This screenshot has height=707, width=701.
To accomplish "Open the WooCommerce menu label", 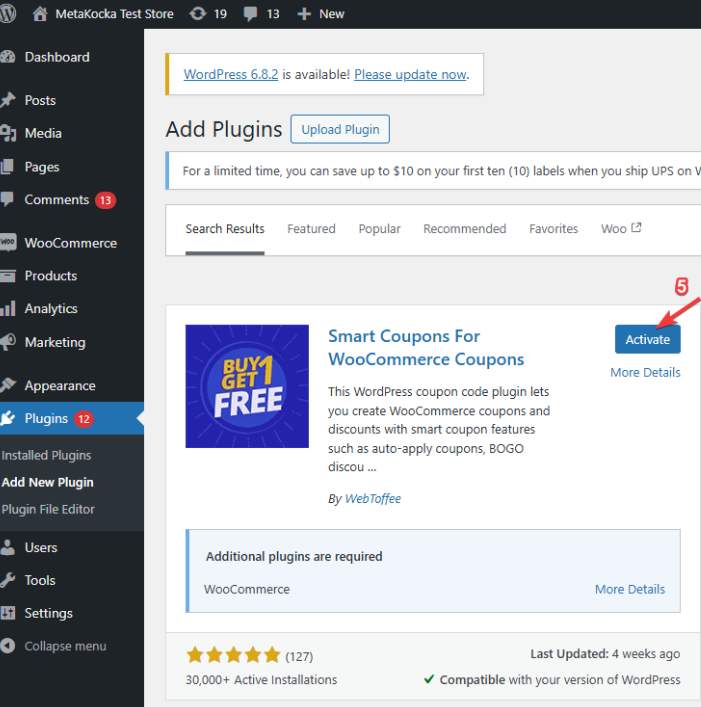I will point(71,243).
